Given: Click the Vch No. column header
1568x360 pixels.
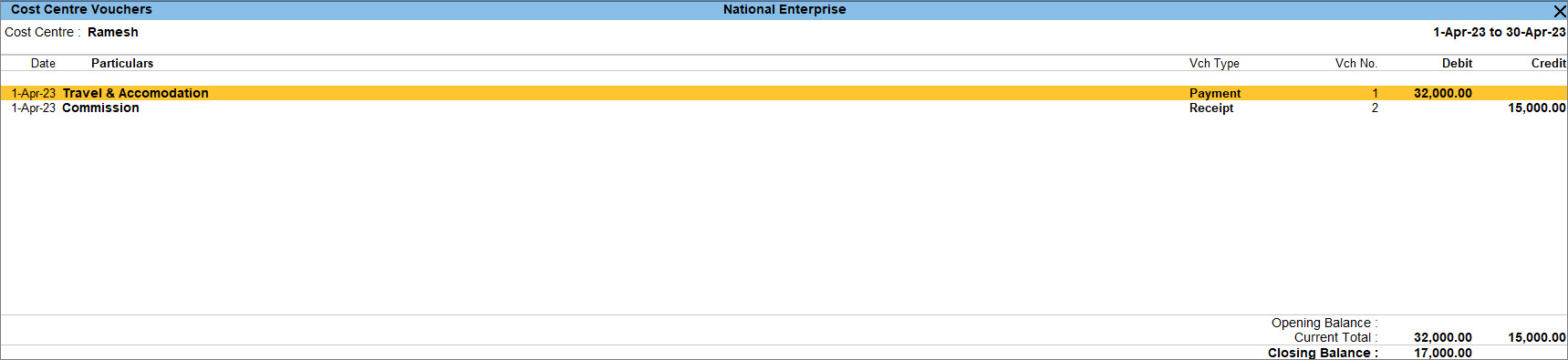Looking at the screenshot, I should (1356, 63).
